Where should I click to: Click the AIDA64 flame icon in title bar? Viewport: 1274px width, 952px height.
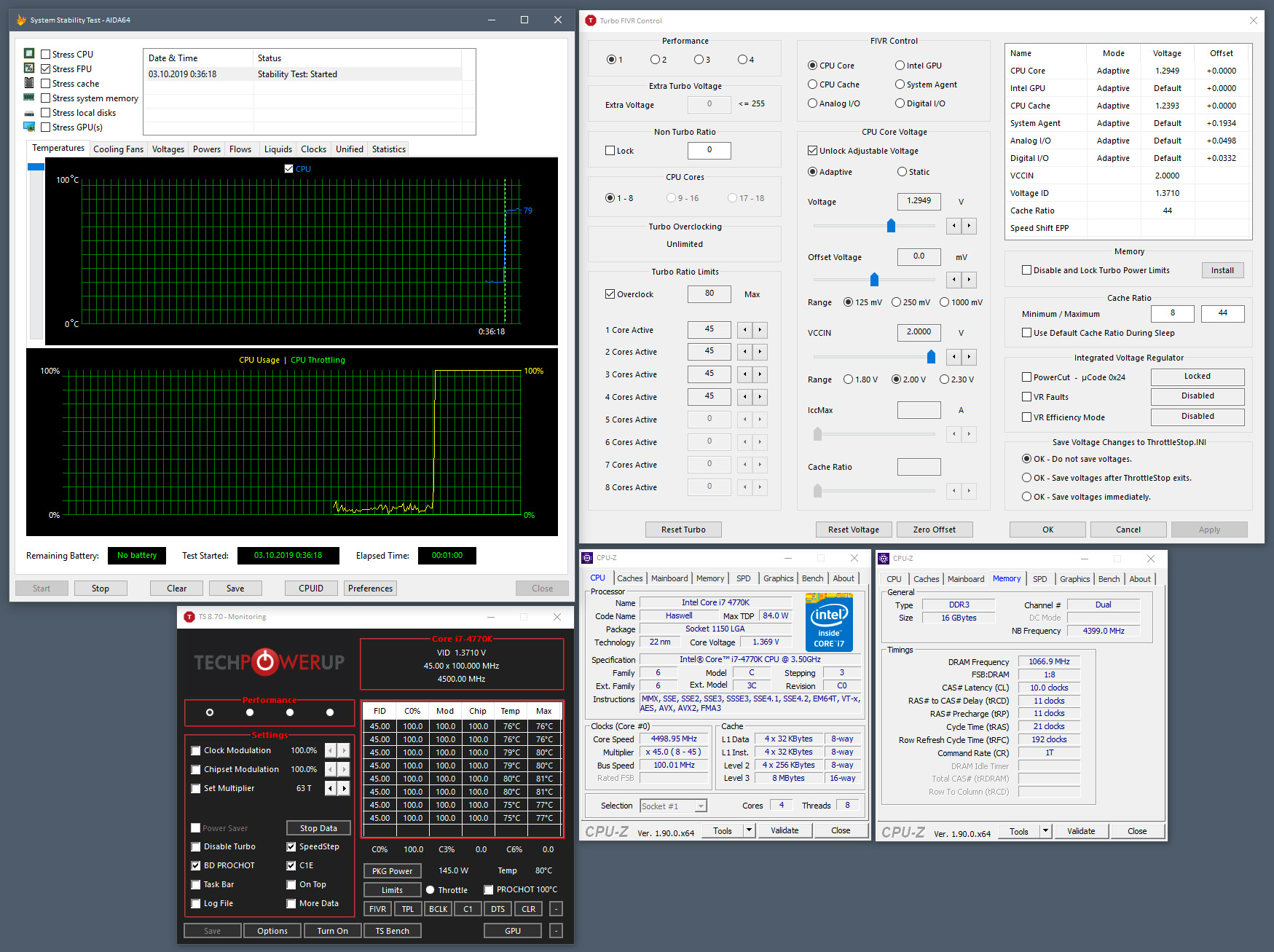(21, 20)
